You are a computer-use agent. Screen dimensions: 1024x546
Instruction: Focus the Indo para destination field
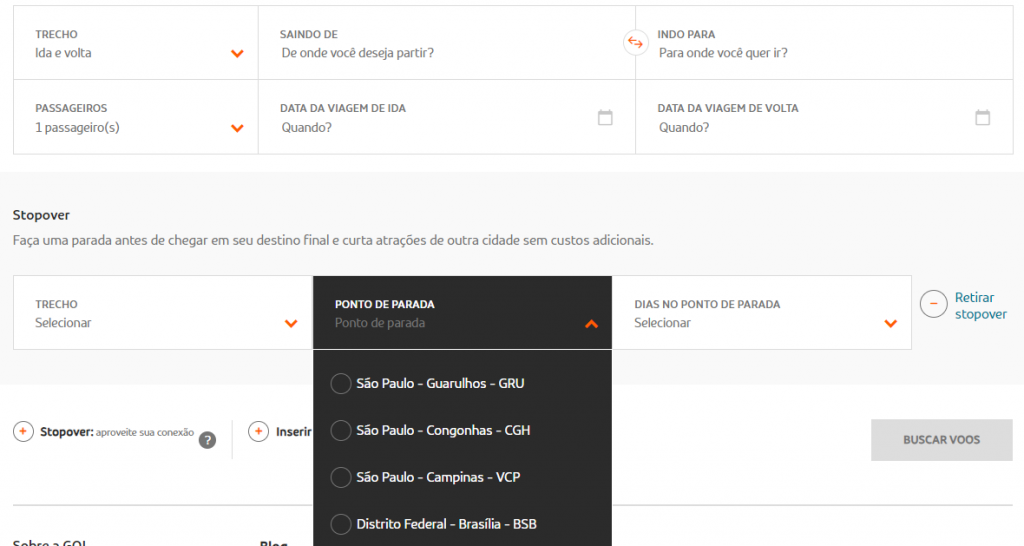(820, 53)
